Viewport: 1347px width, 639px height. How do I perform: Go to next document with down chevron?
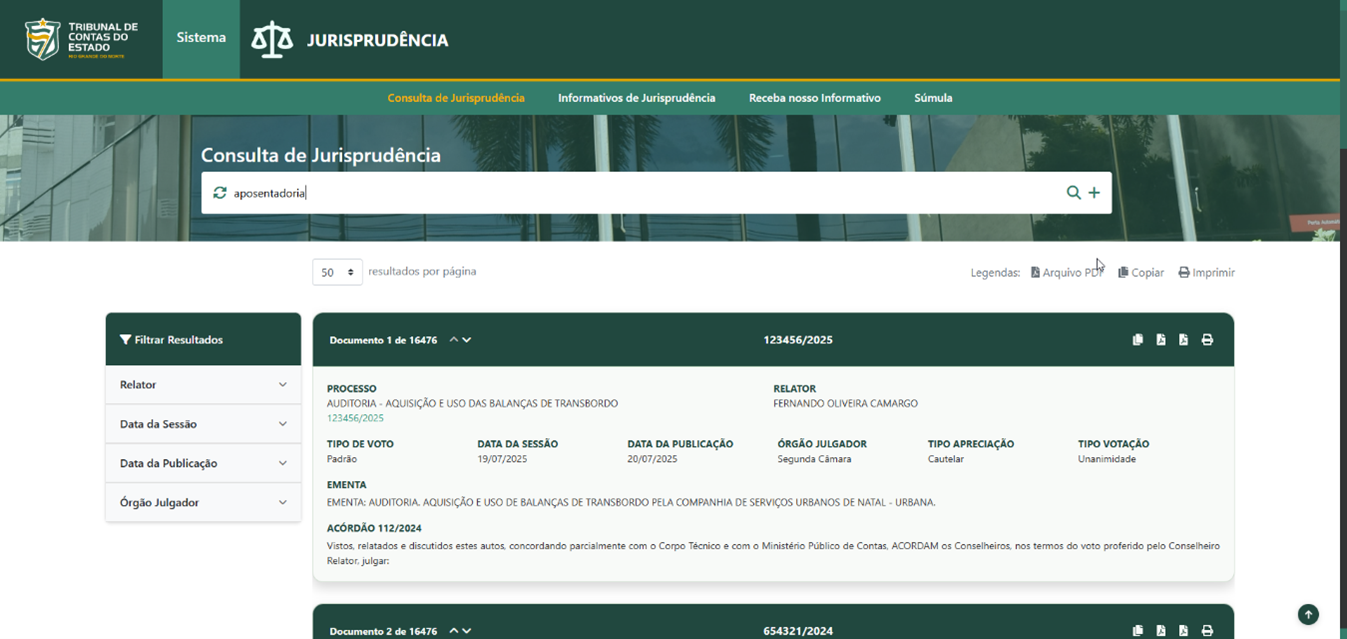coord(467,340)
